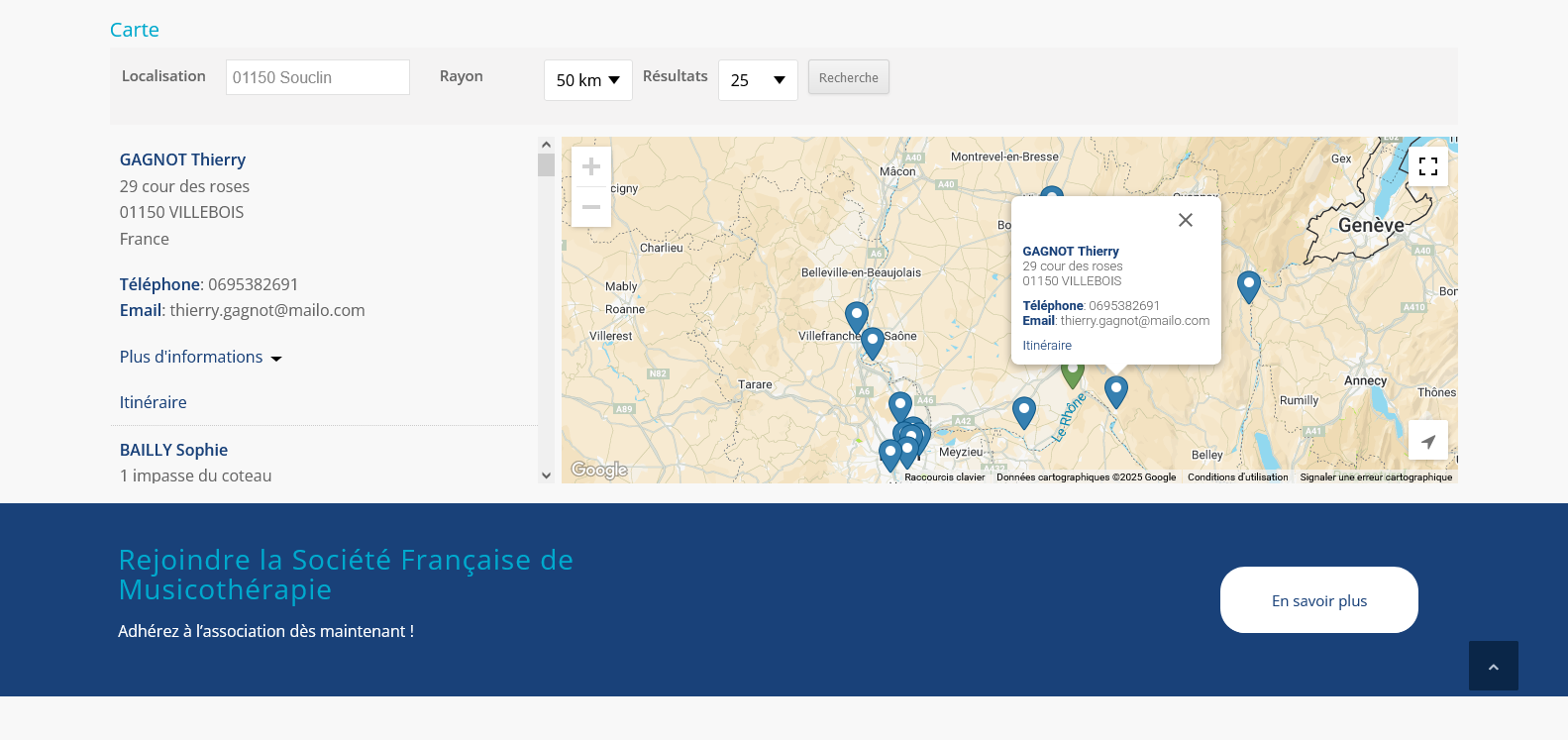Expand Plus d'informations for GAGNOT Thierry
The image size is (1568, 740).
(201, 357)
